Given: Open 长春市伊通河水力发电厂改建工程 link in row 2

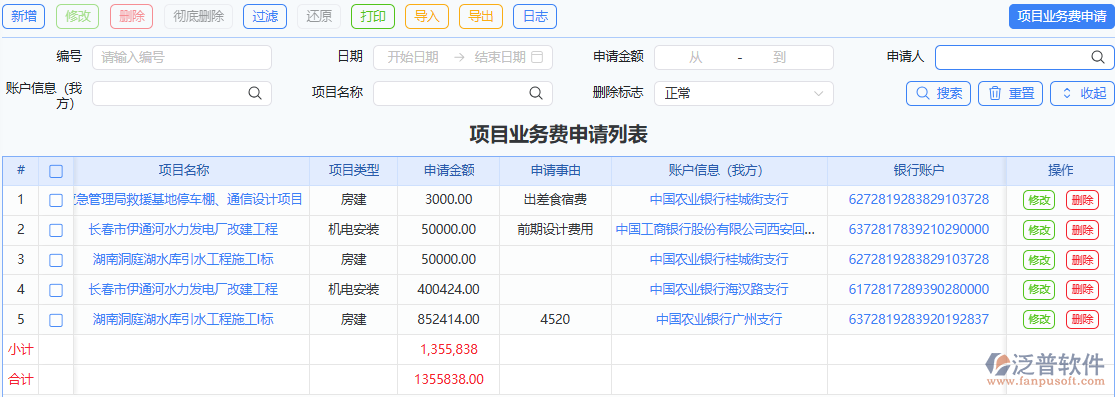Looking at the screenshot, I should (x=183, y=229).
